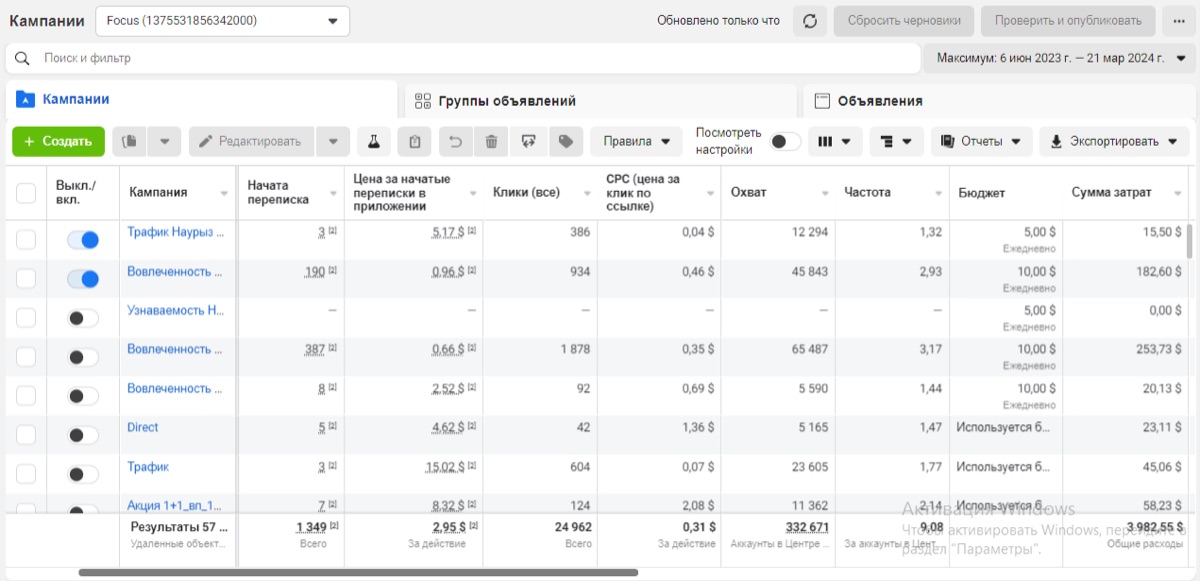
Task: Click Проверить и опубликовать button
Action: [x=1068, y=21]
